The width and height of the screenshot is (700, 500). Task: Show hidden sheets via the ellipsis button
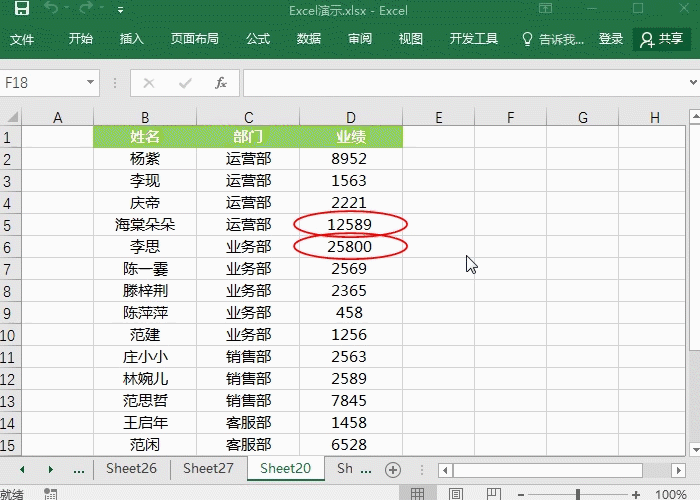pyautogui.click(x=79, y=469)
